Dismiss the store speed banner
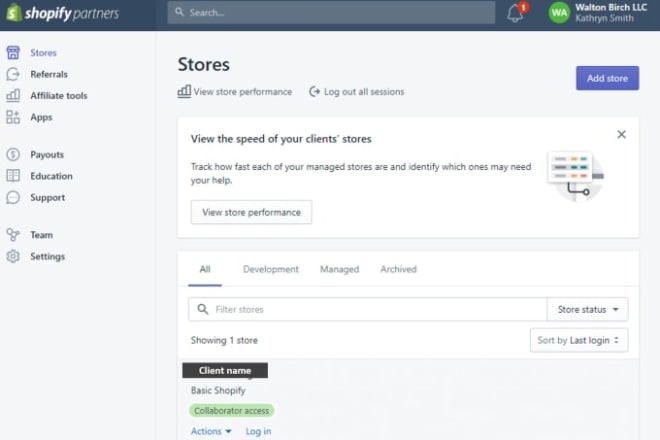The image size is (660, 440). coord(621,134)
